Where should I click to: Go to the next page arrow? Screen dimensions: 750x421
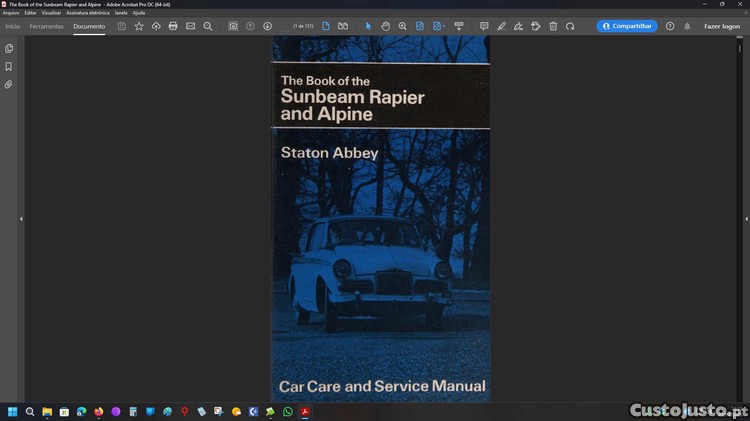point(267,26)
